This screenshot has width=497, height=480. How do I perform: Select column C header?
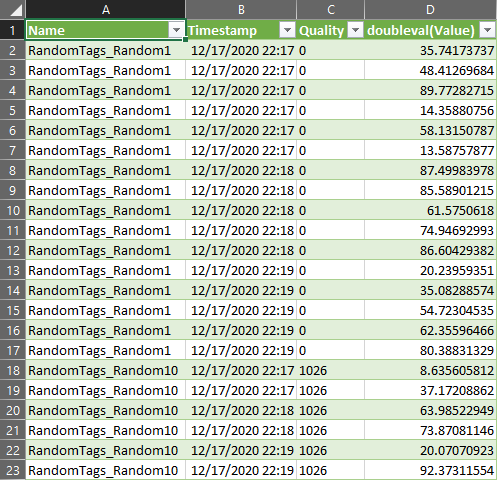331,9
